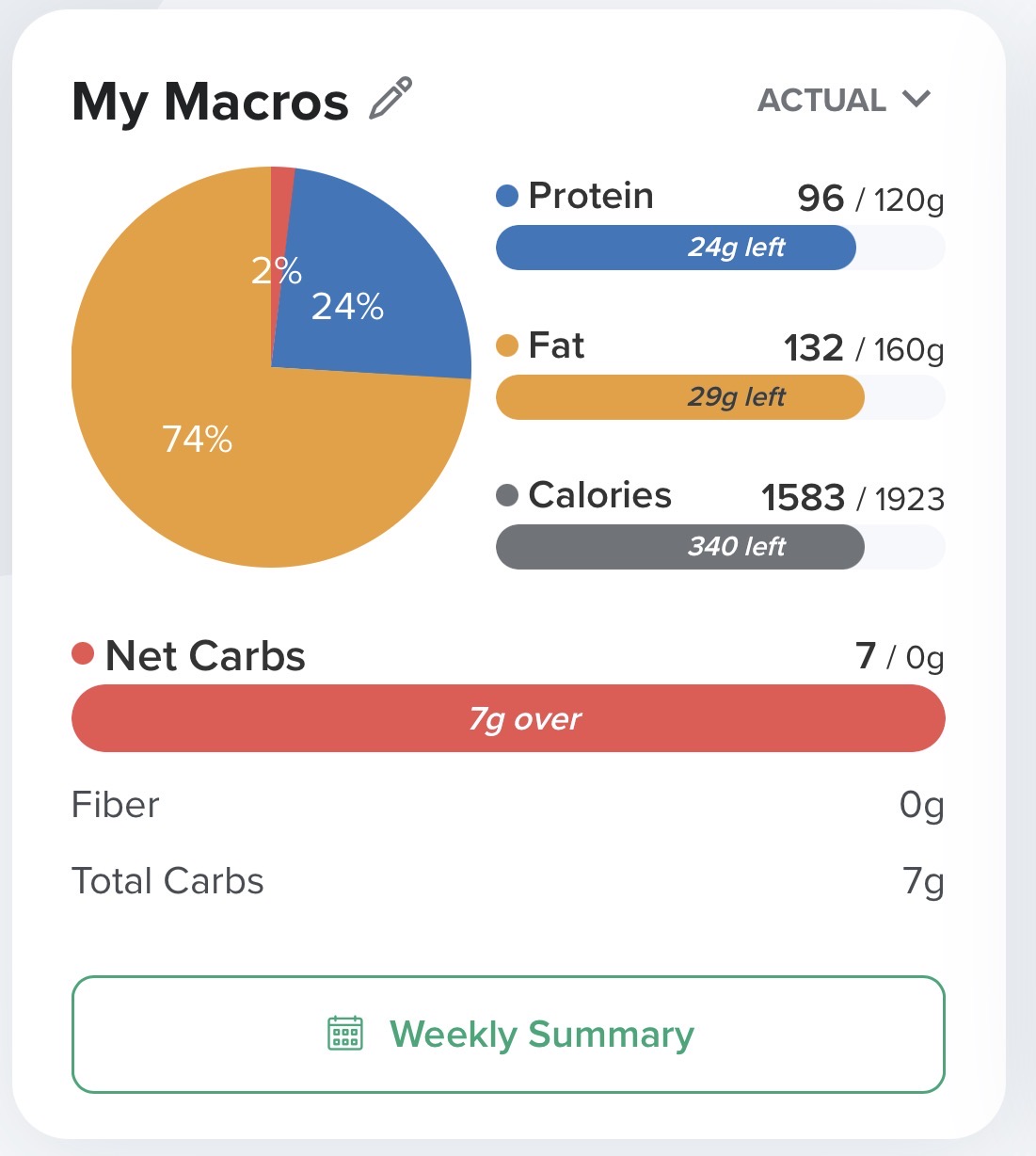This screenshot has width=1036, height=1156.
Task: Click the orange Fat legend dot
Action: pyautogui.click(x=507, y=345)
